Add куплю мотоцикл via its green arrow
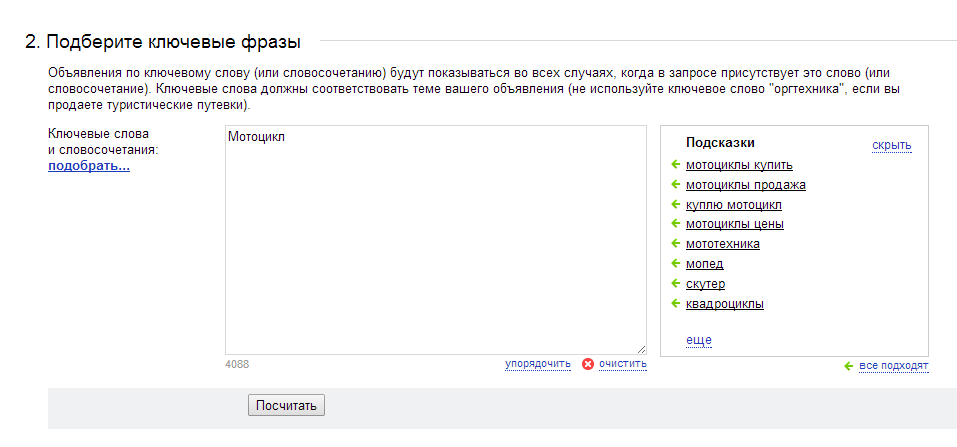Screen dimensions: 957x447 (675, 204)
